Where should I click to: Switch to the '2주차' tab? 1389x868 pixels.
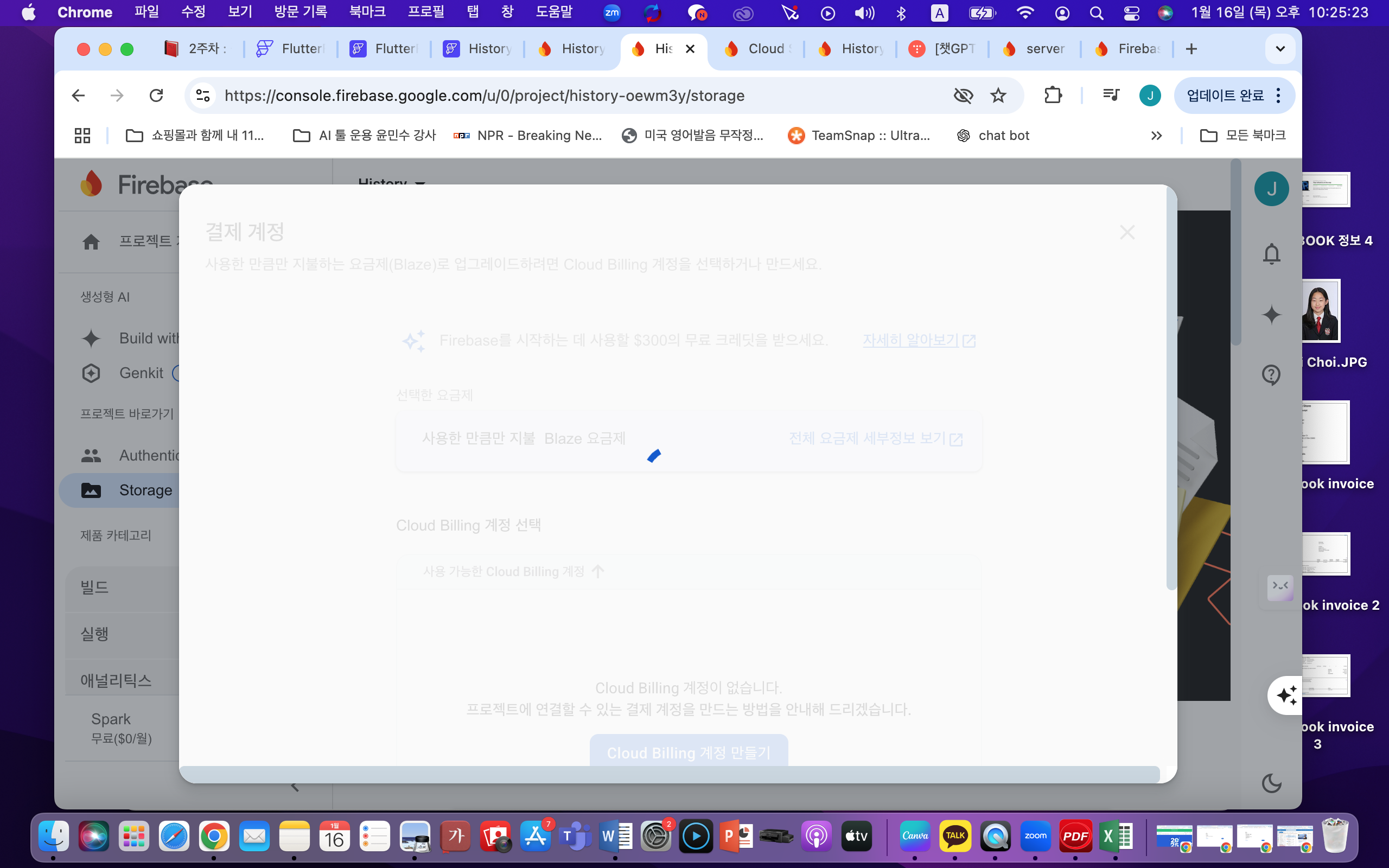[196, 49]
